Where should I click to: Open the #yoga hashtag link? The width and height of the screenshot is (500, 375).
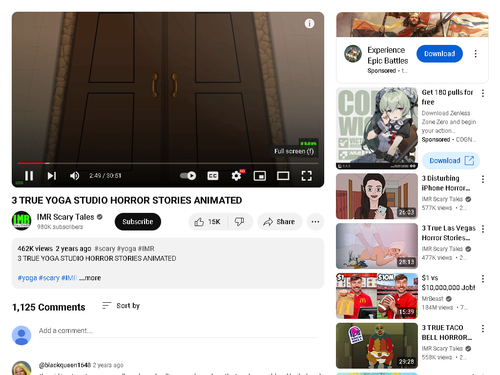tap(27, 278)
